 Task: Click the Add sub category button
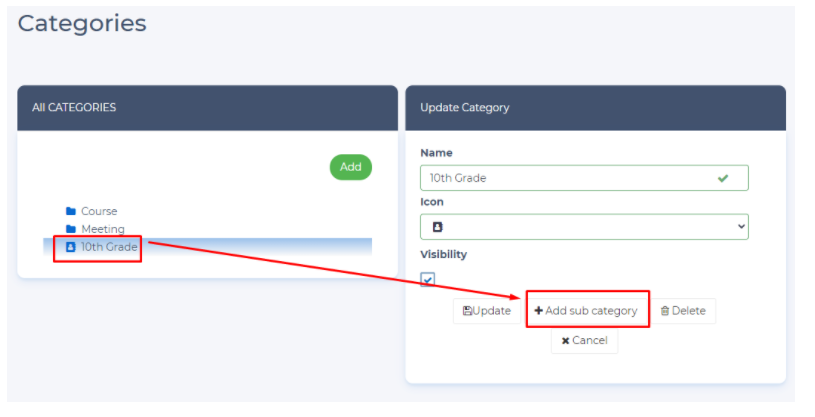click(x=588, y=311)
